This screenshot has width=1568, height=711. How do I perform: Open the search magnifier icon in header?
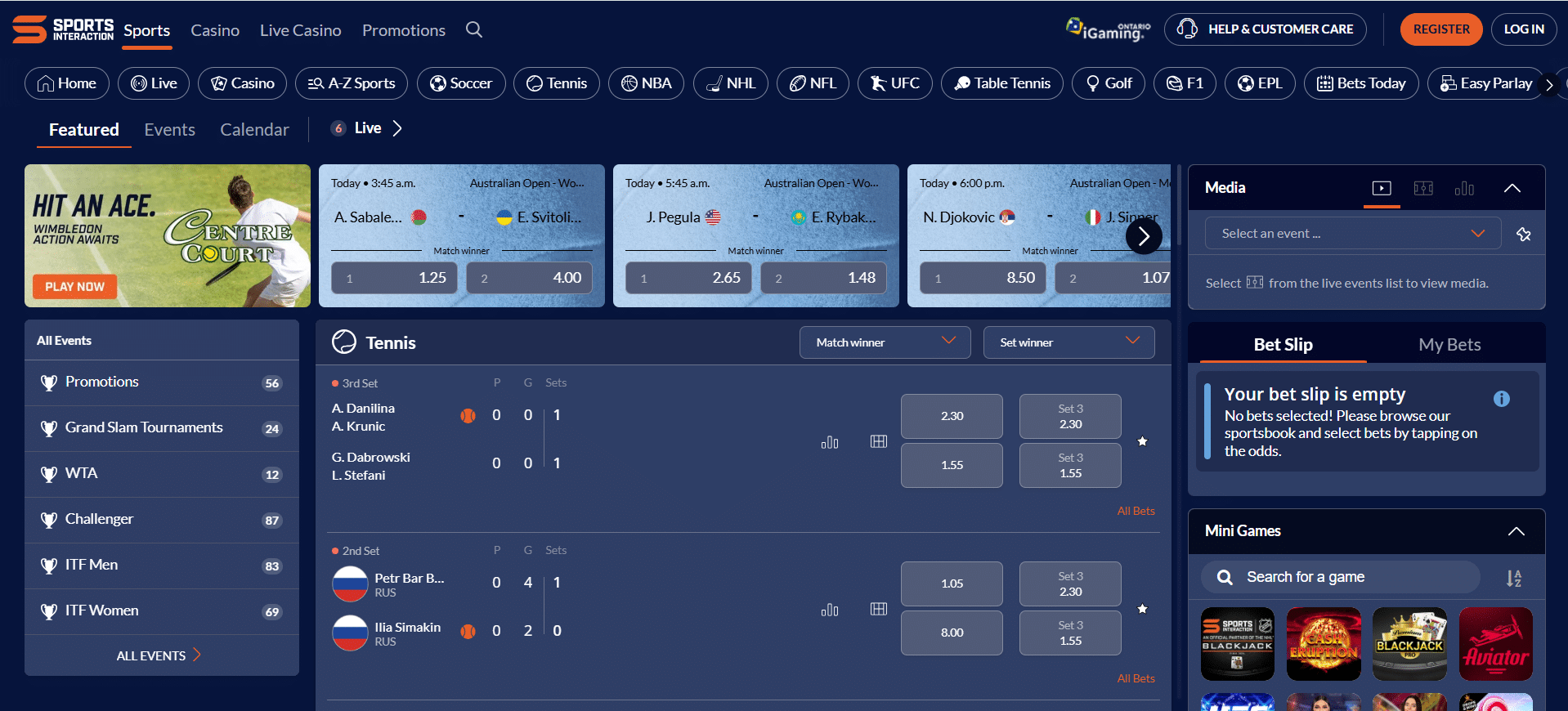click(x=474, y=29)
